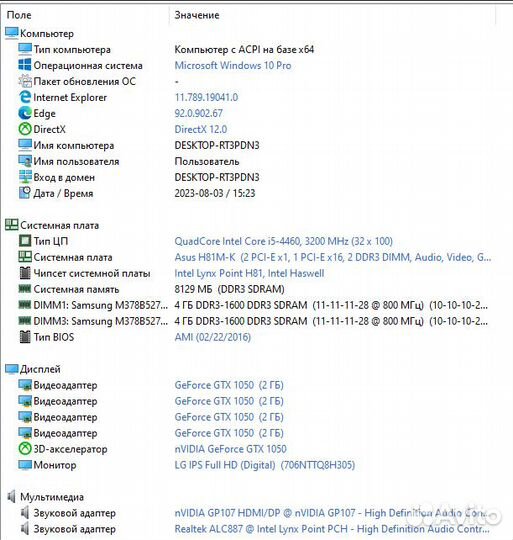The image size is (513, 540).
Task: Click the 3D-акселератор icon
Action: (x=25, y=449)
